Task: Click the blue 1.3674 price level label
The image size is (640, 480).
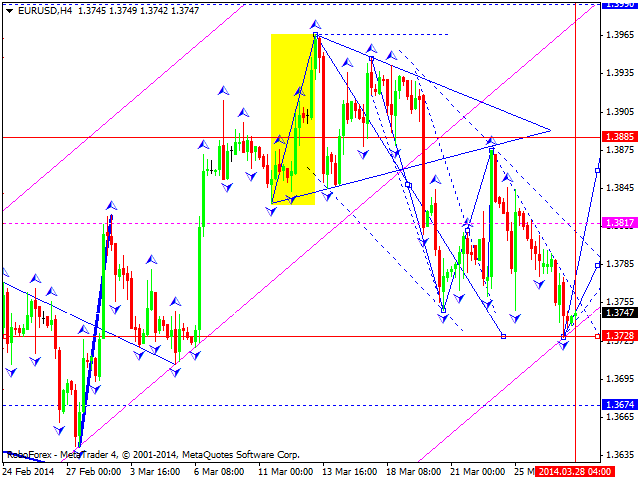Action: click(621, 405)
